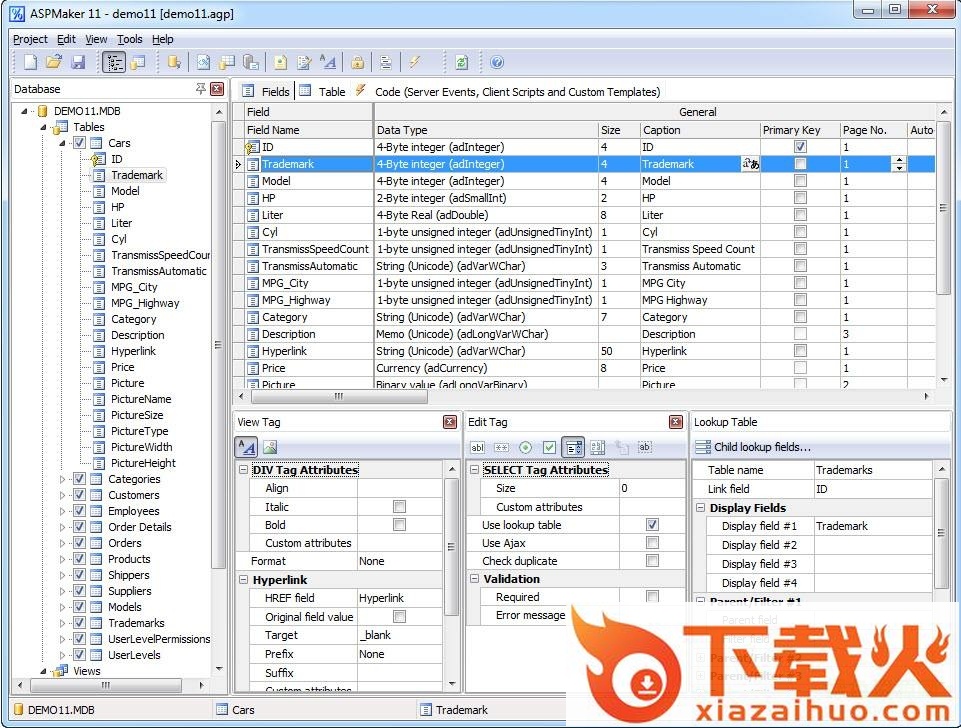Collapse the Cars table tree node
The width and height of the screenshot is (961, 728).
pyautogui.click(x=62, y=143)
